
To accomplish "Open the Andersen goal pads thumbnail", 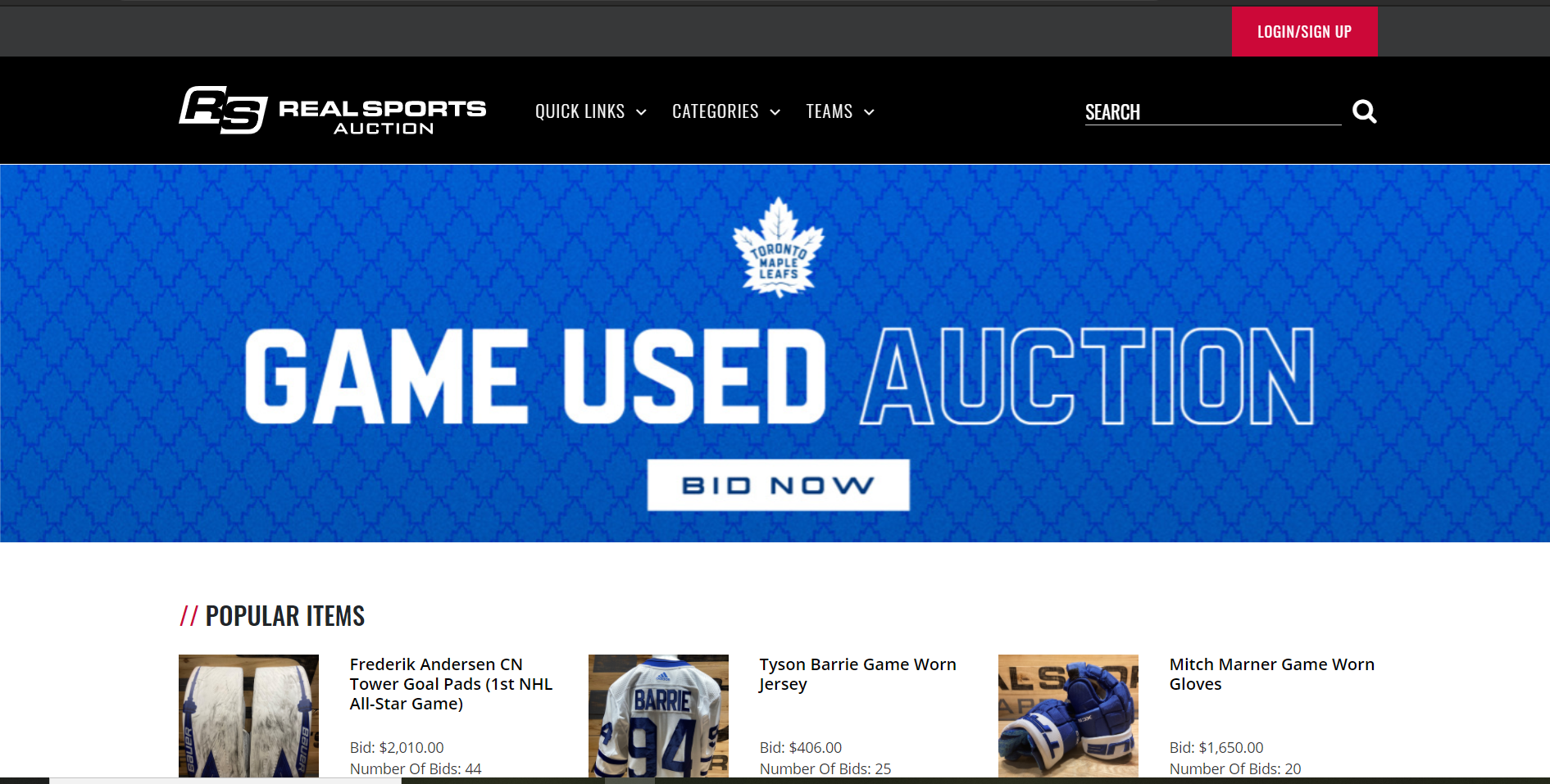I will point(248,716).
